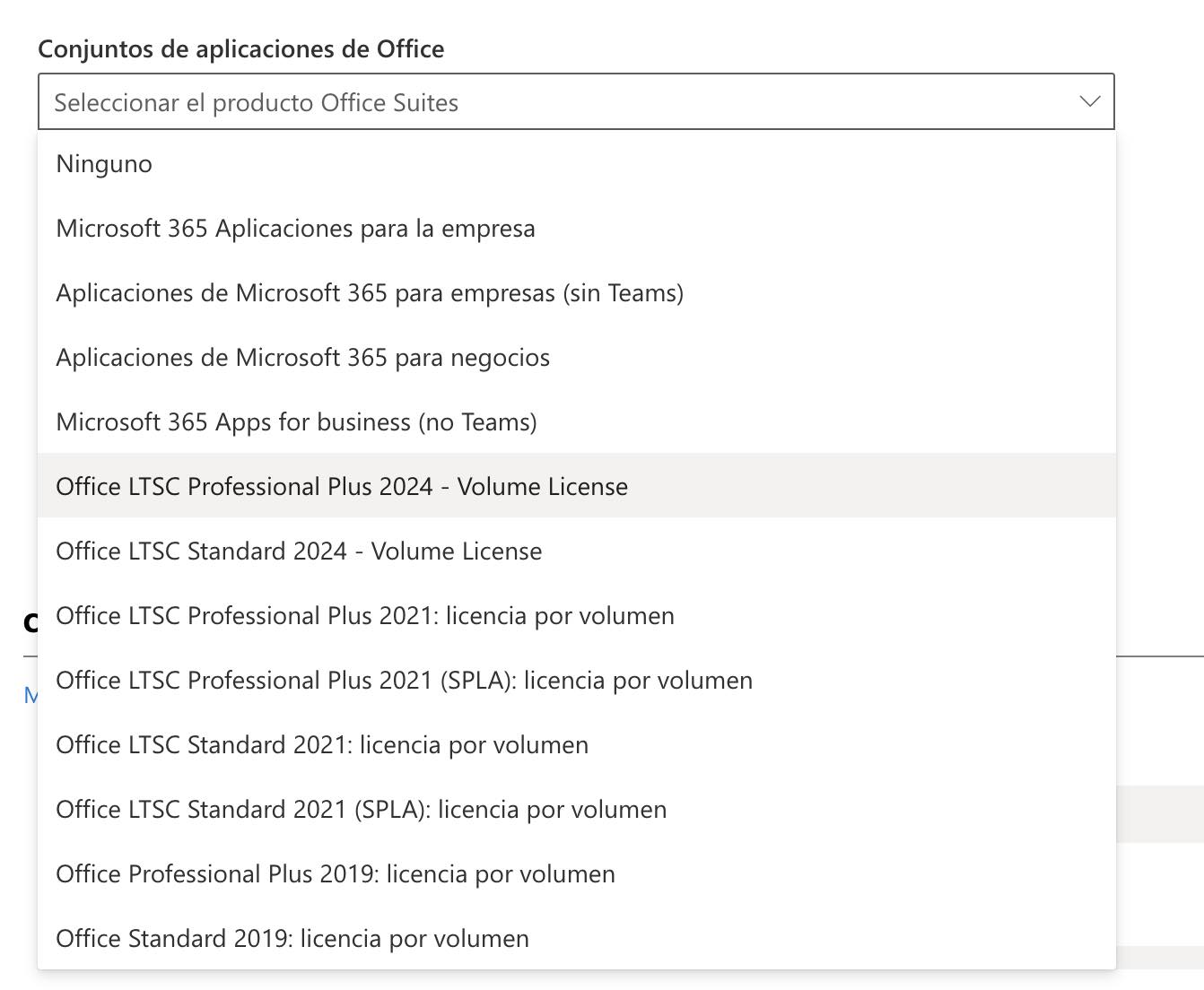Select "Office LTSC Standard 2024 - Volume License"
The width and height of the screenshot is (1204, 990).
(299, 551)
